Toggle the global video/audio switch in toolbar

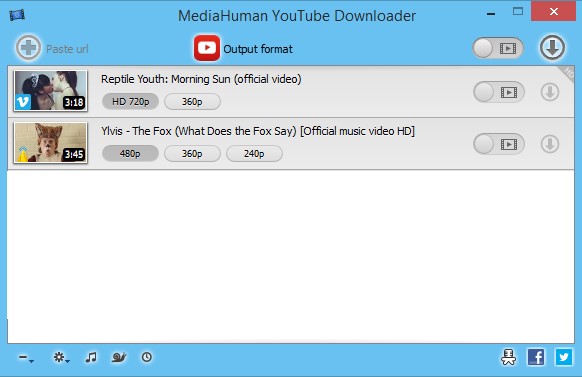click(x=498, y=48)
